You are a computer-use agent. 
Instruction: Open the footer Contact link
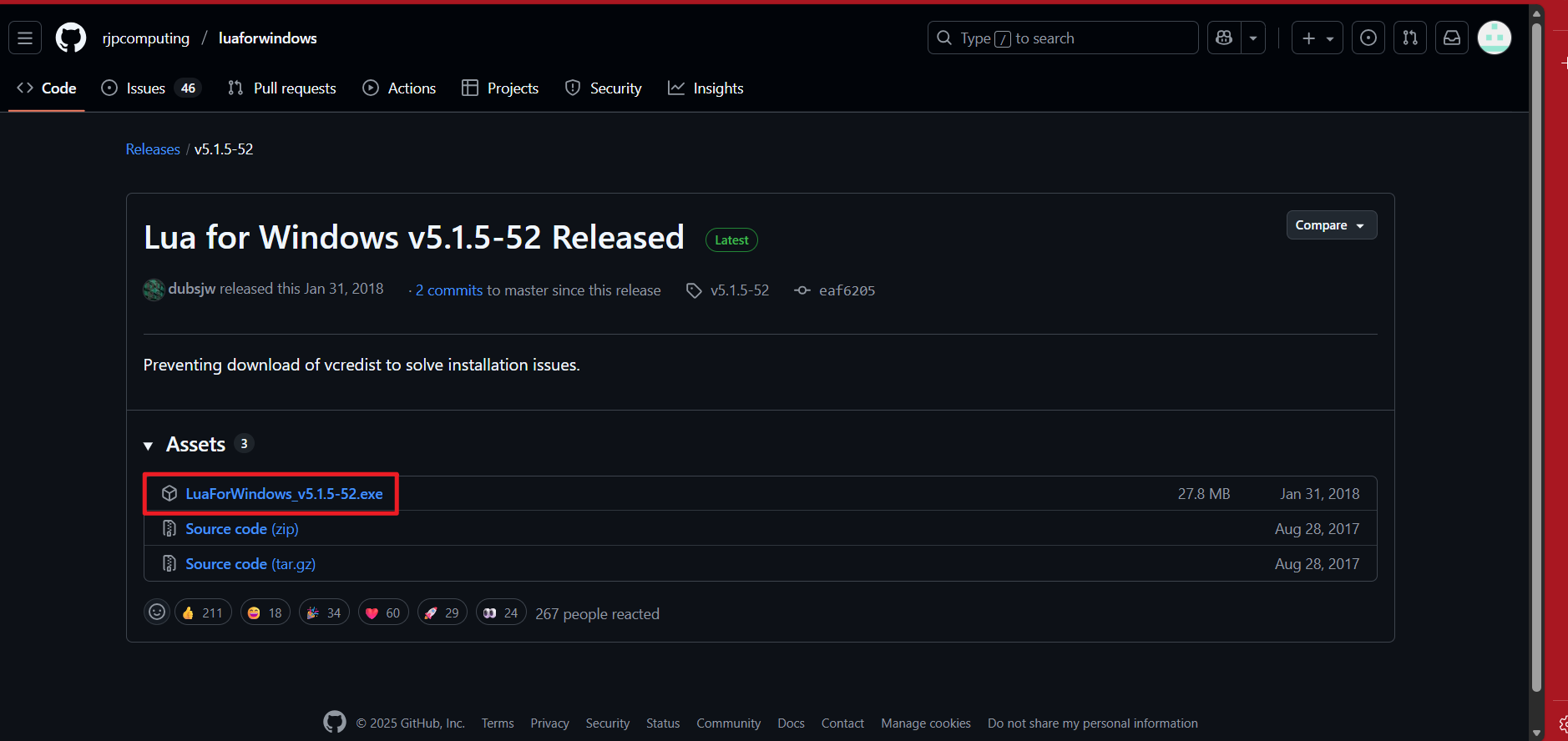coord(842,723)
